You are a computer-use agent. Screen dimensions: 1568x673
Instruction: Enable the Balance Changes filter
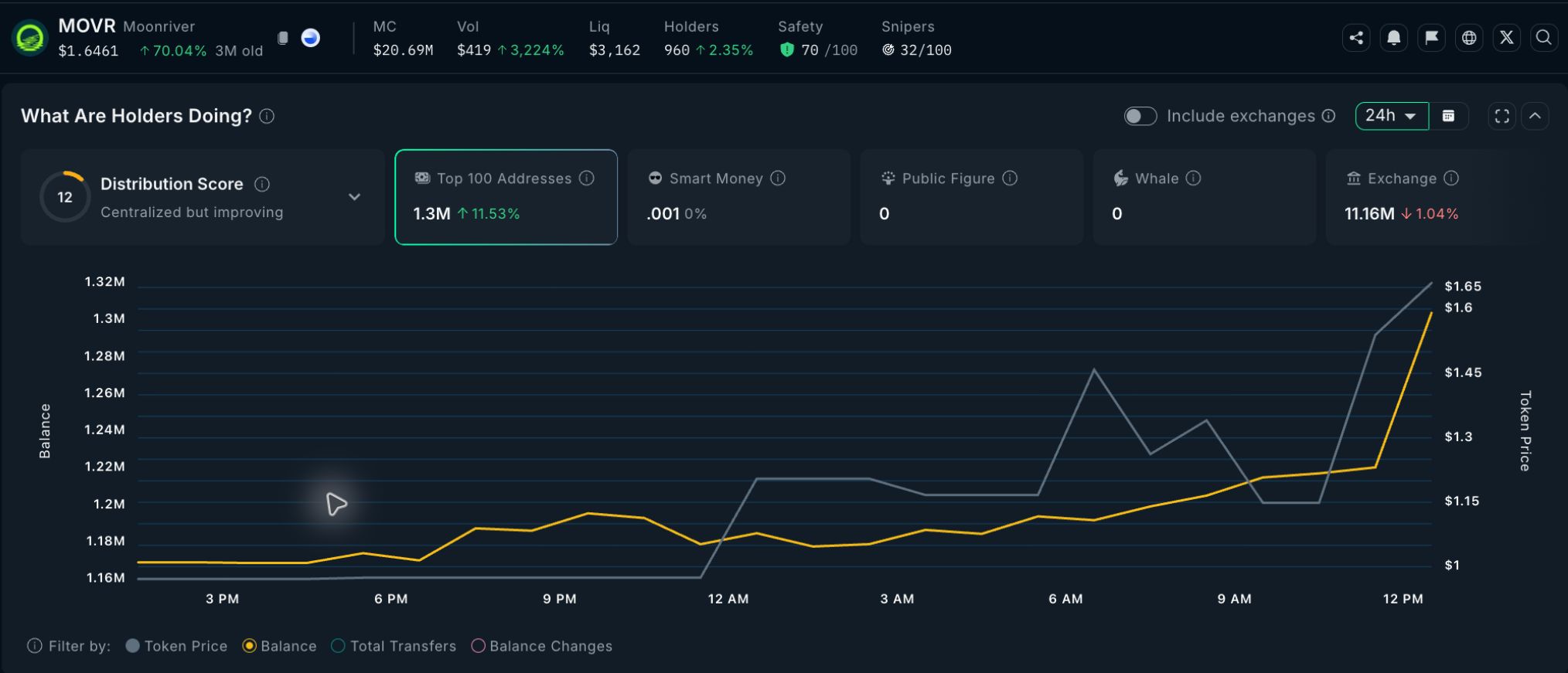click(542, 646)
